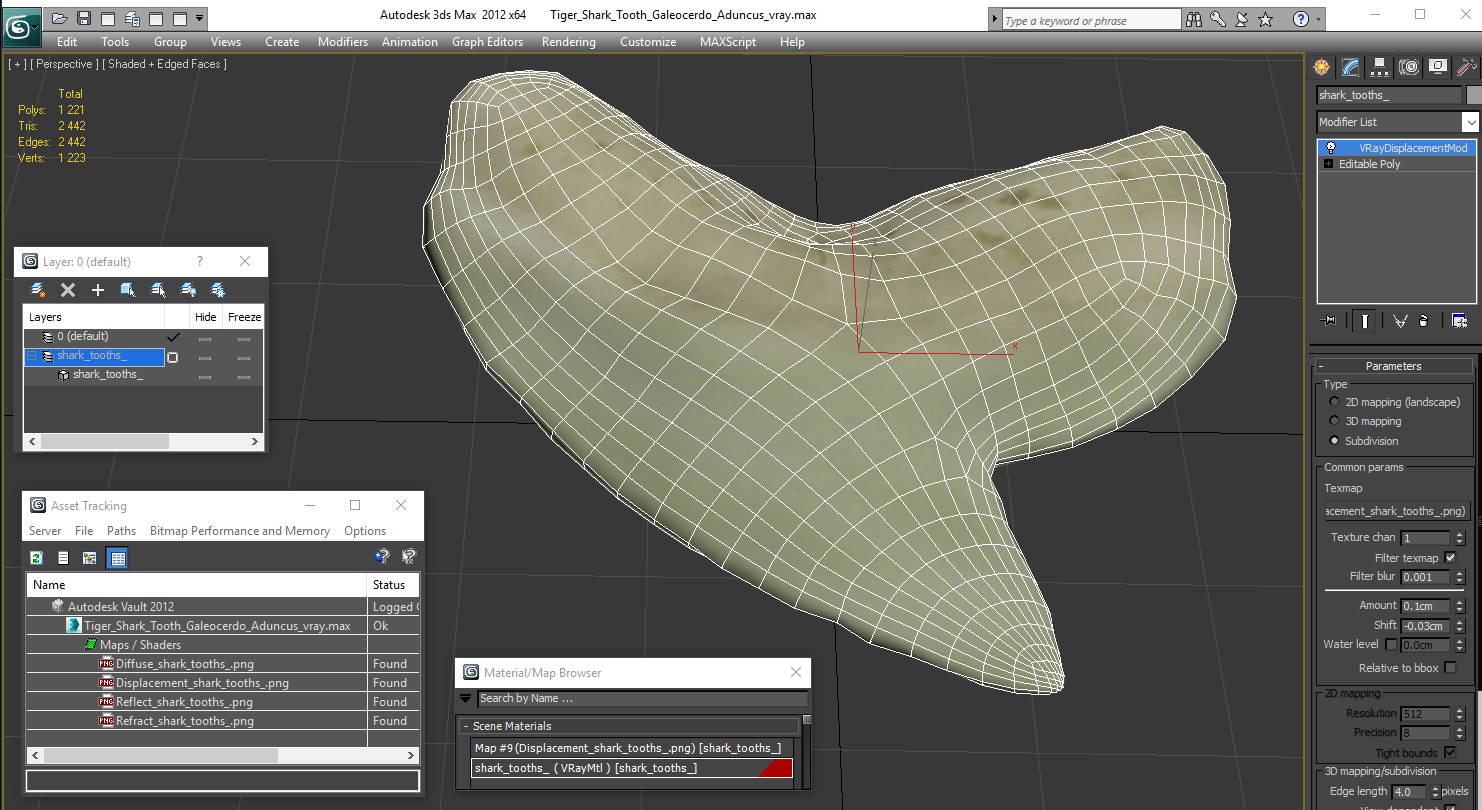Viewport: 1482px width, 810px height.
Task: Open Paths menu in Asset Tracking
Action: [121, 531]
